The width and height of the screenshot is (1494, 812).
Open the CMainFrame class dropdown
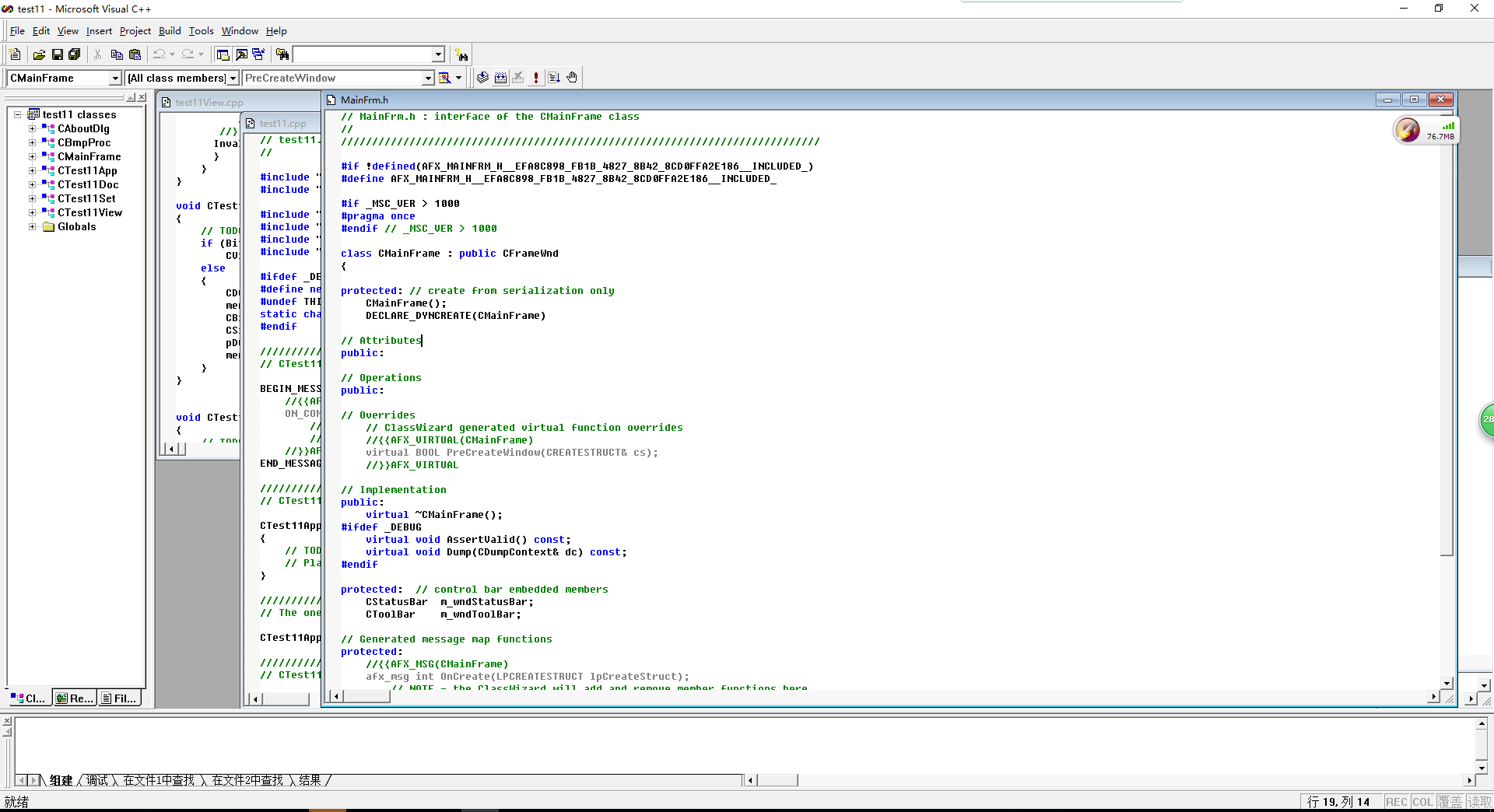click(115, 78)
